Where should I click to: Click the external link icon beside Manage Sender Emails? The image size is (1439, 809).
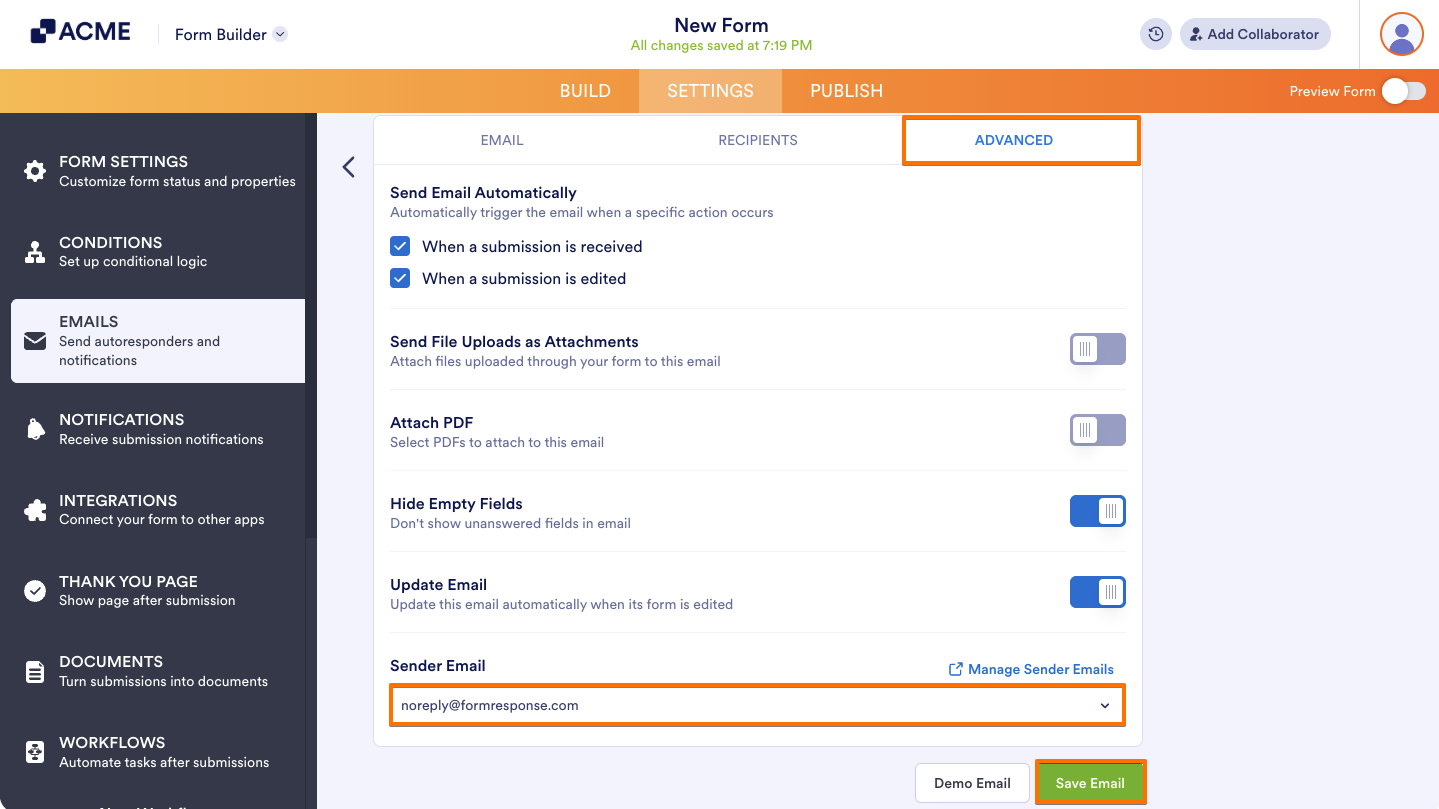956,669
